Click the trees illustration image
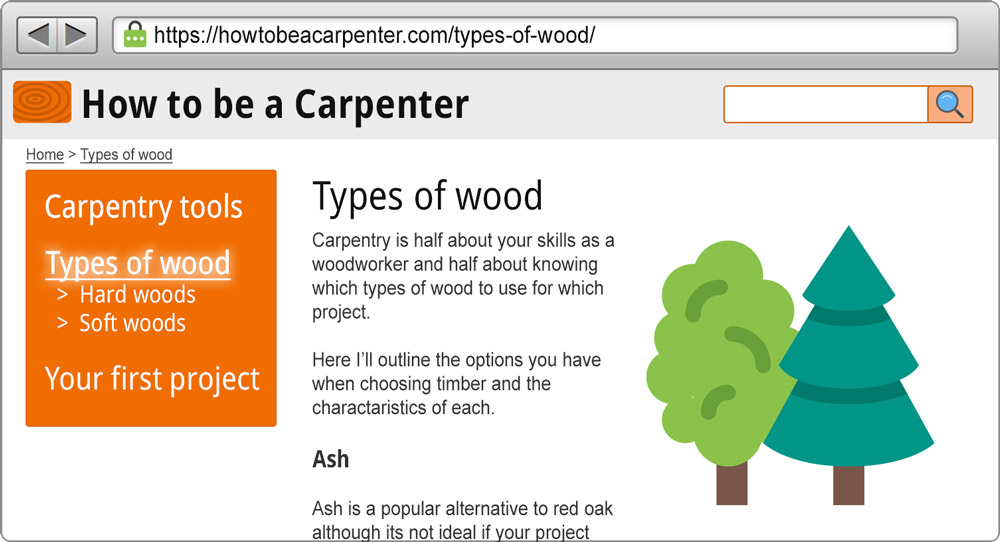Screen dimensions: 1000x542 (790, 365)
